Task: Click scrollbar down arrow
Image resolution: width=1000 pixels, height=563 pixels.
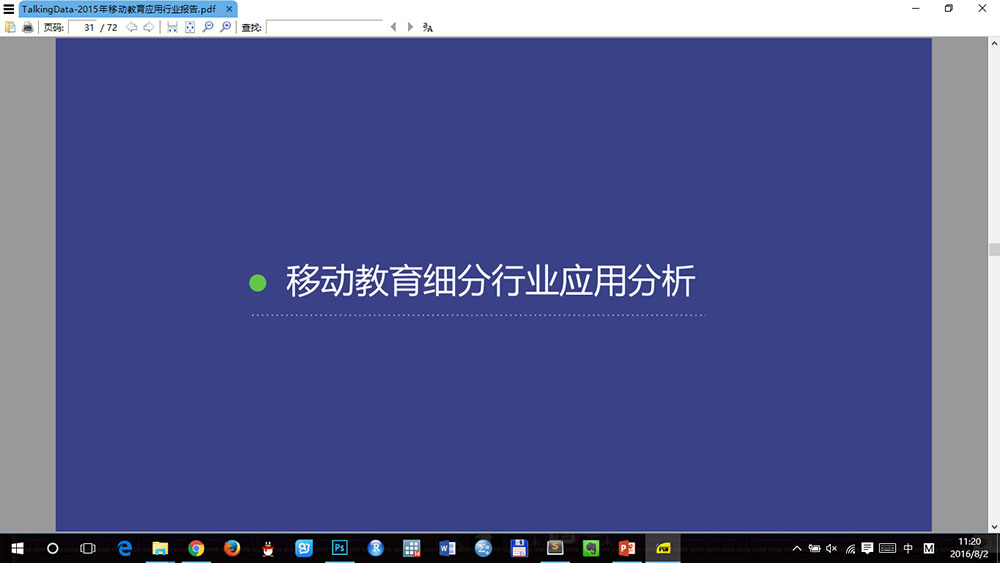Action: pyautogui.click(x=994, y=527)
